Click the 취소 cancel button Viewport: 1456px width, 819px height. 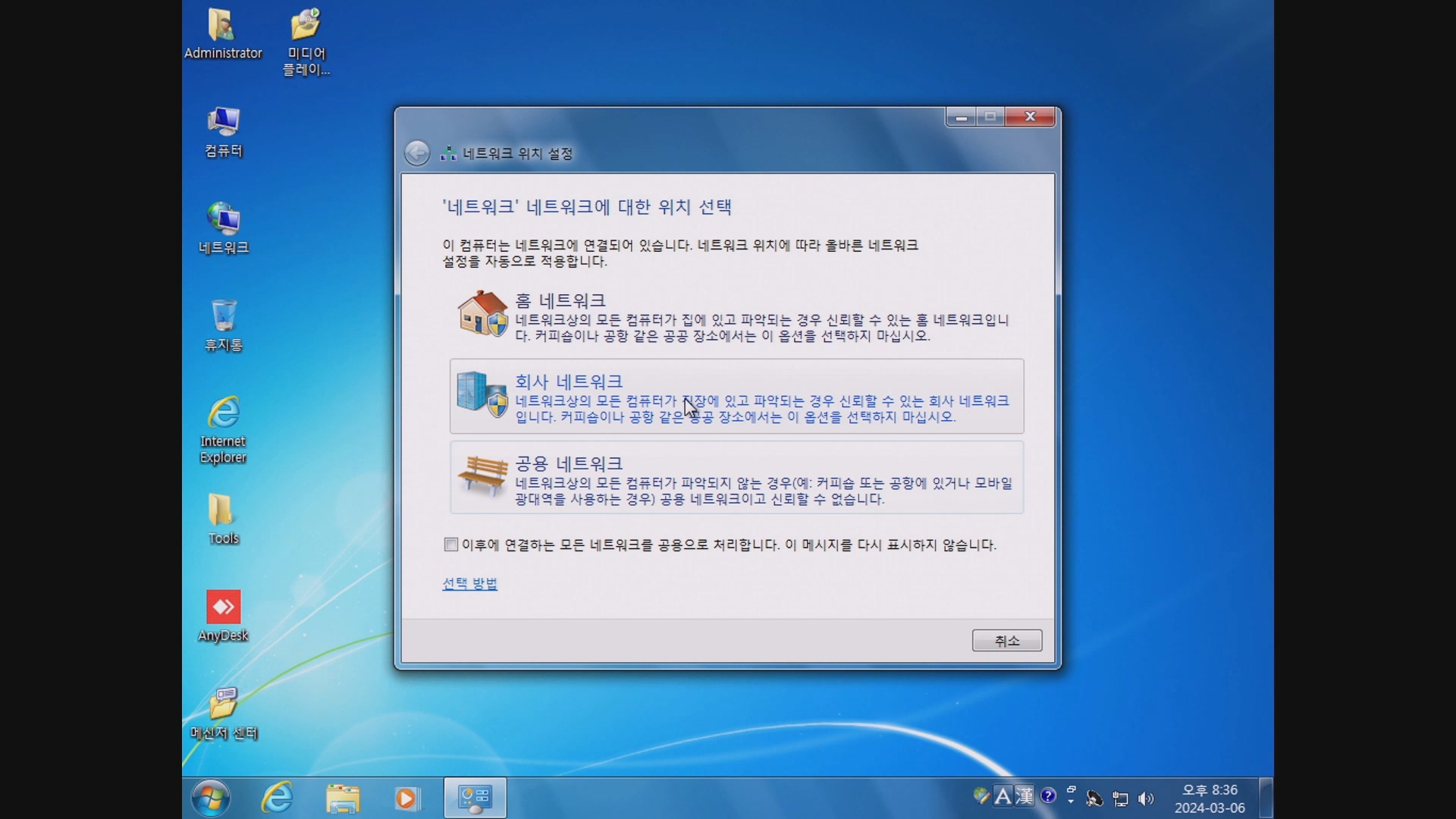pyautogui.click(x=1007, y=641)
